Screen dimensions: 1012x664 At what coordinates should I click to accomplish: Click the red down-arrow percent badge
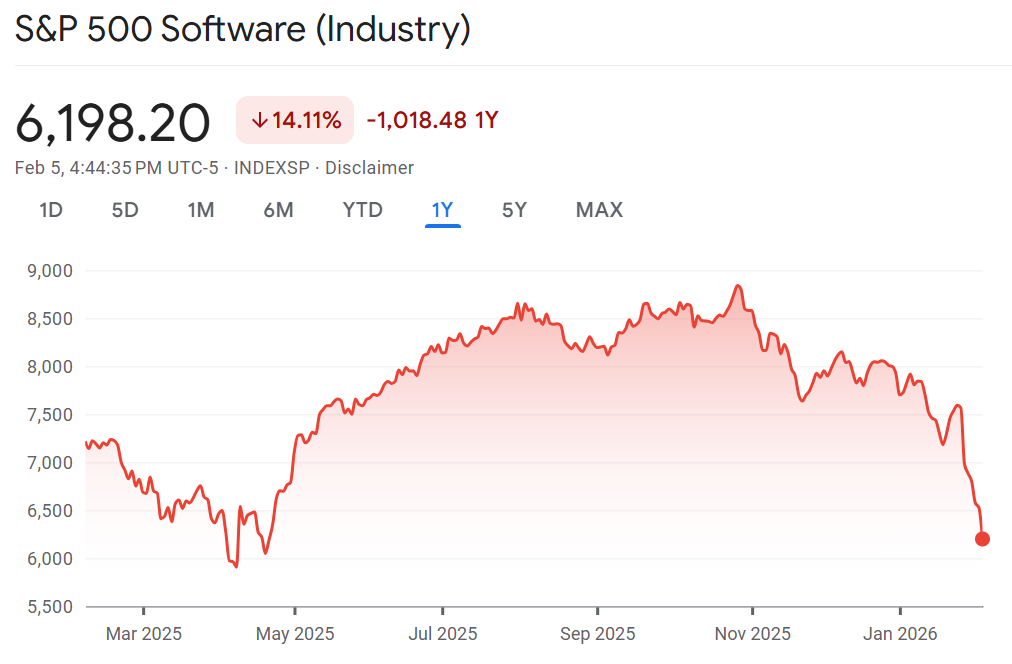click(296, 121)
